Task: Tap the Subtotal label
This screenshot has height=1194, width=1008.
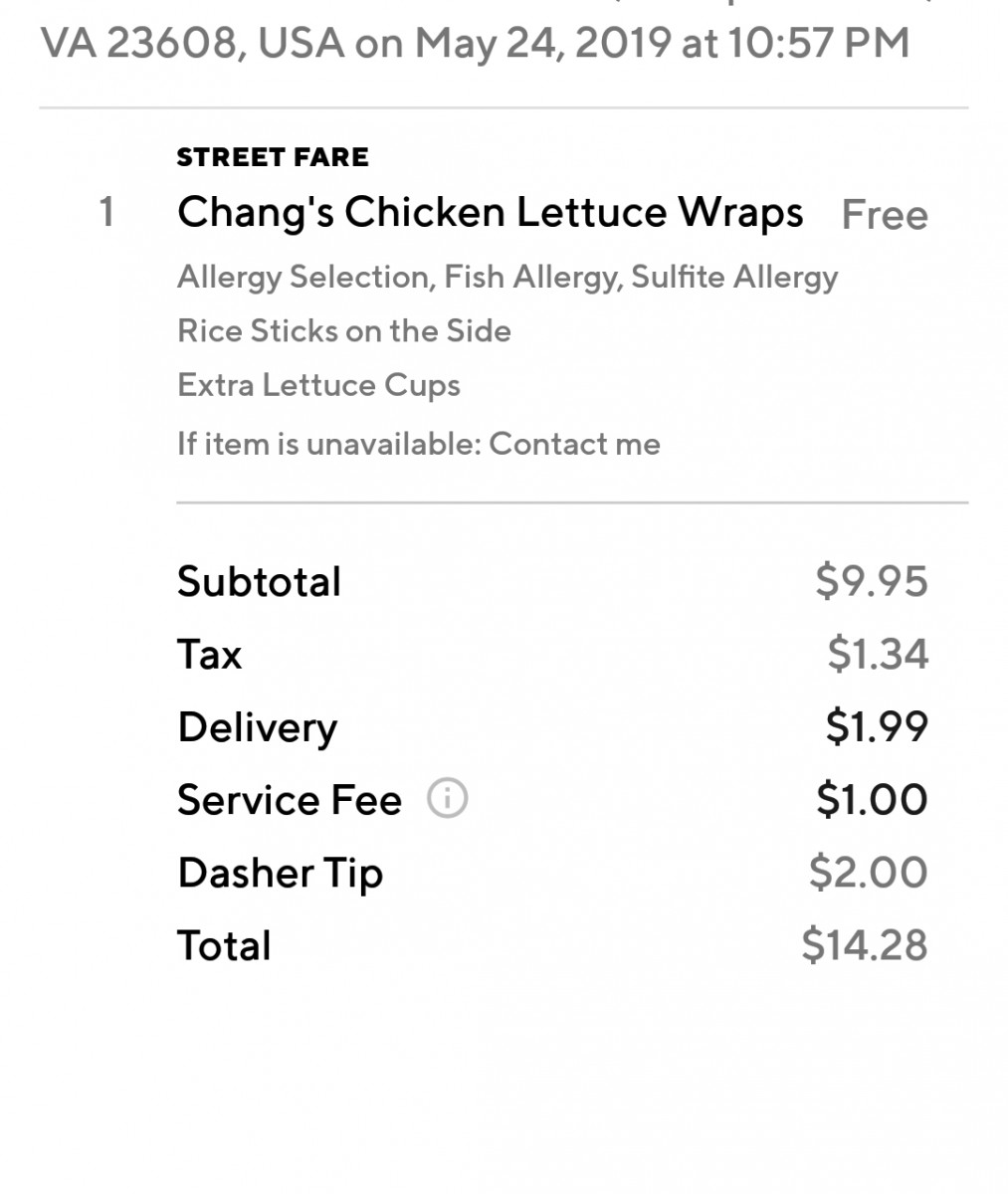Action: click(259, 581)
